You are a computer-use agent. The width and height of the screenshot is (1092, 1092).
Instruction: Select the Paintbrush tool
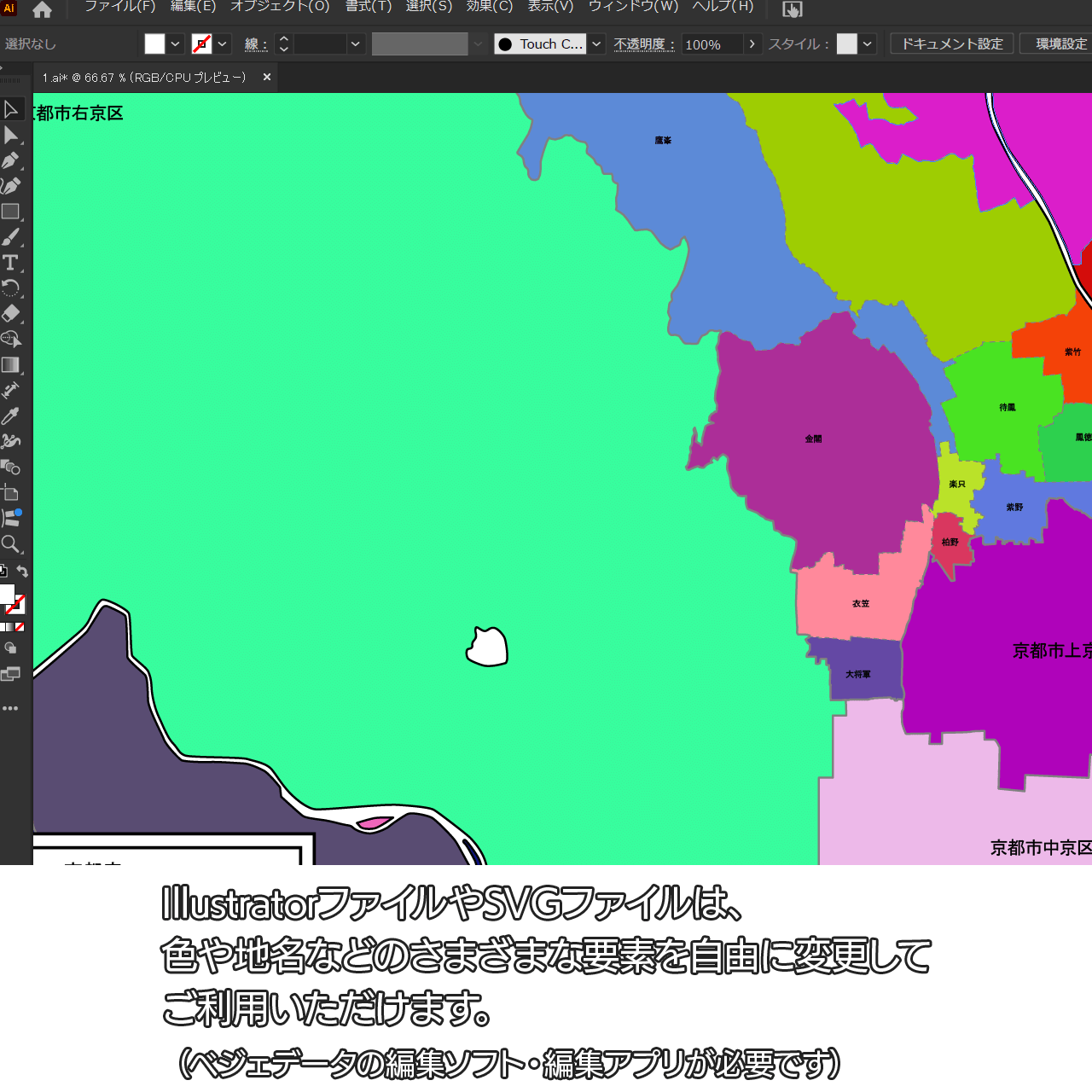pos(10,237)
